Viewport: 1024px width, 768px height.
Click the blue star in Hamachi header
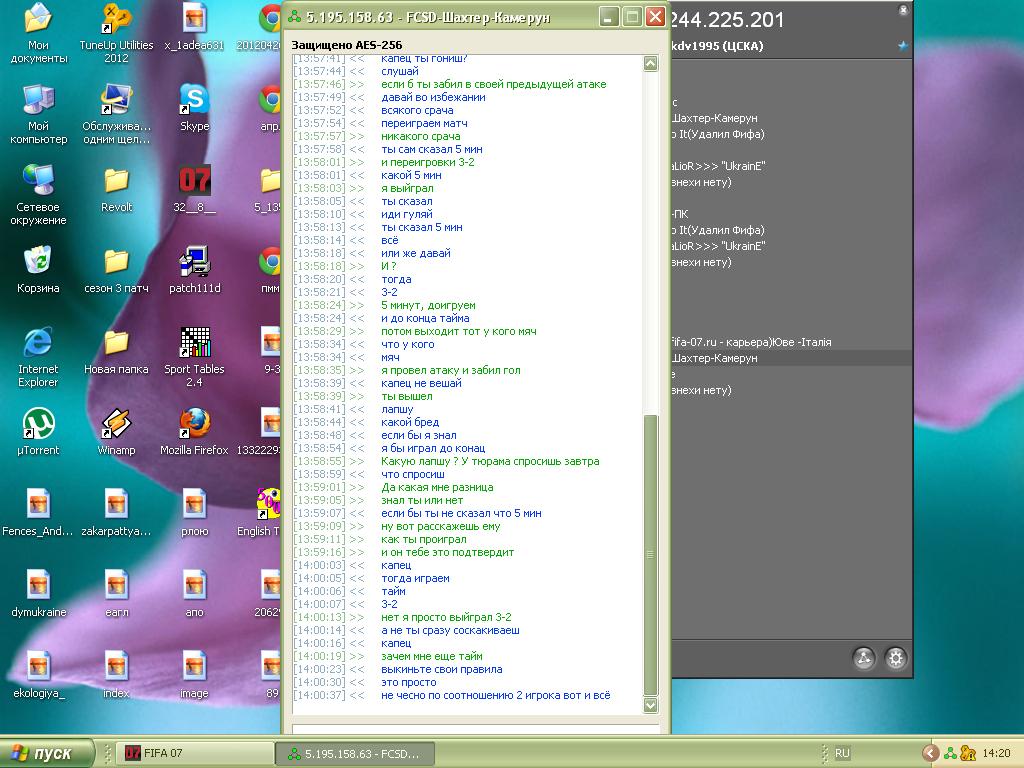(x=903, y=46)
